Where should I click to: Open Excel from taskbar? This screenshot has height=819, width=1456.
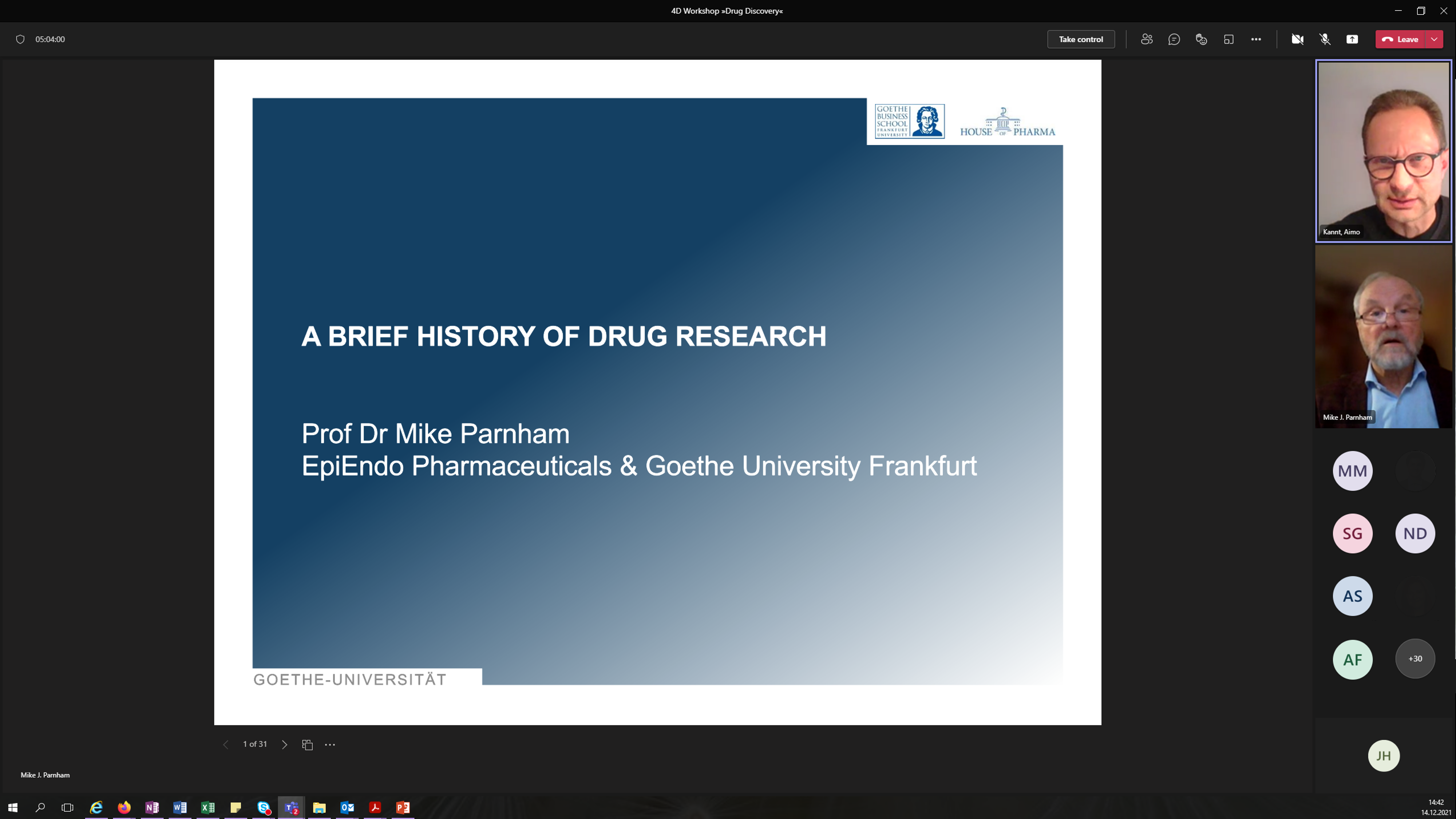click(x=207, y=807)
